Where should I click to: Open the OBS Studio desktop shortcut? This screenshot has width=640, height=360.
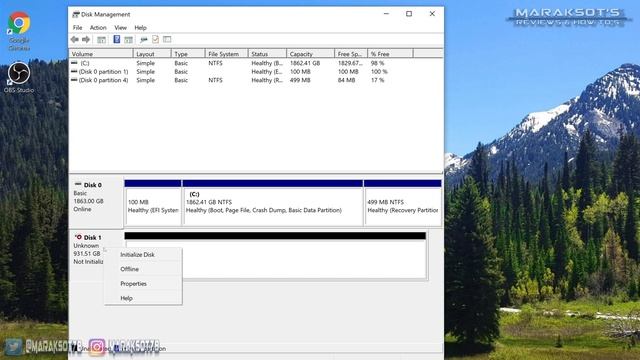[19, 77]
